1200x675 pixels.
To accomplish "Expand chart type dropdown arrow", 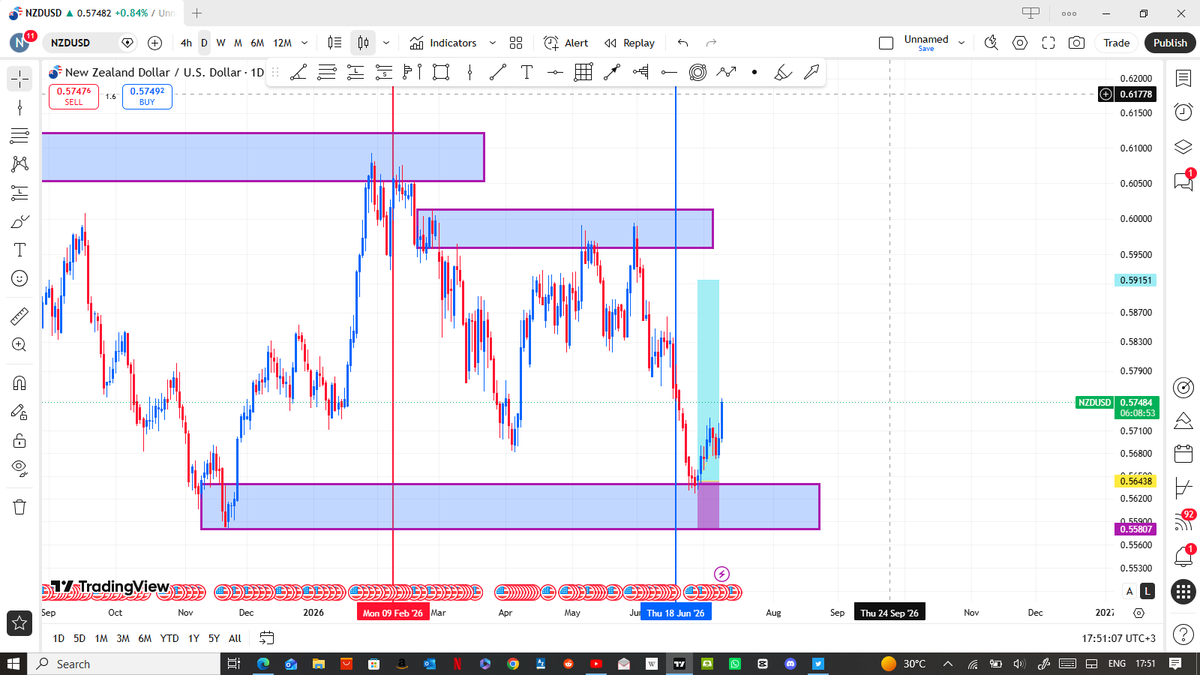I will click(x=385, y=43).
